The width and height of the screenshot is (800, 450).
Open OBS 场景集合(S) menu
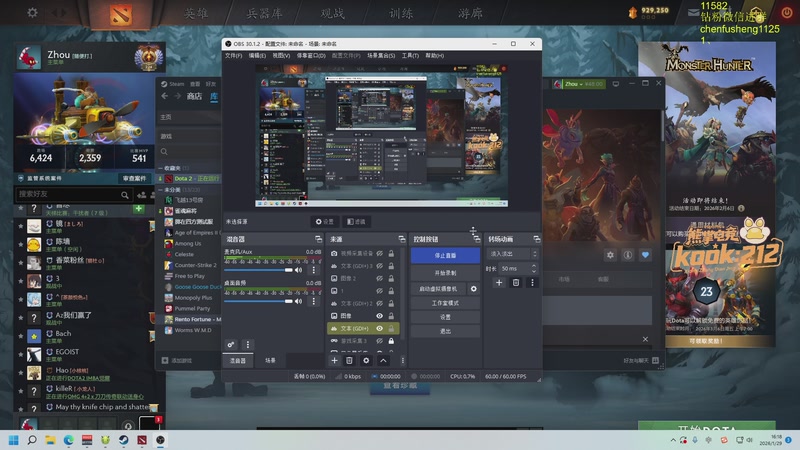click(381, 56)
